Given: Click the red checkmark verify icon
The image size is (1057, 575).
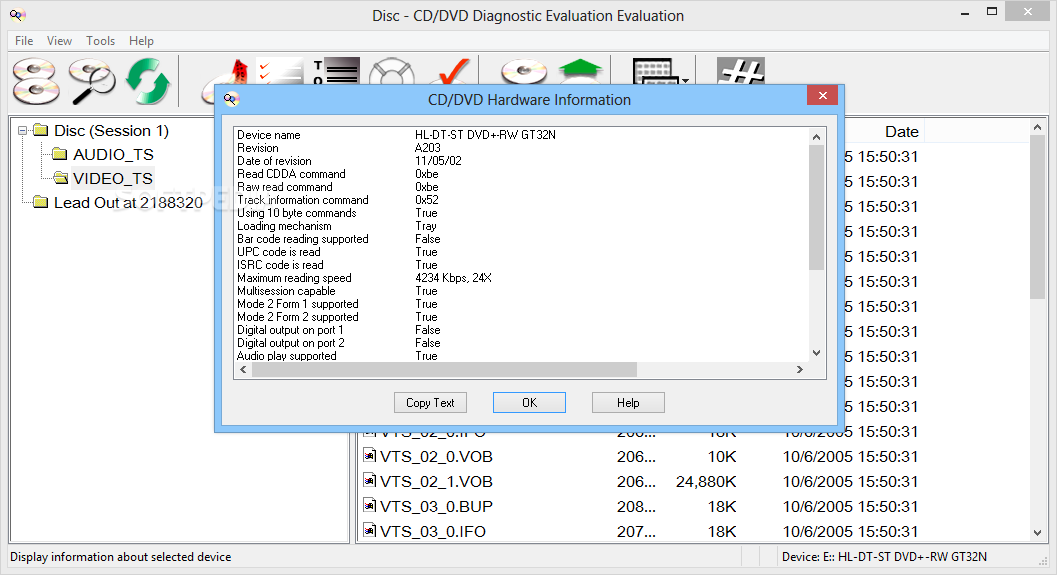Looking at the screenshot, I should point(452,71).
